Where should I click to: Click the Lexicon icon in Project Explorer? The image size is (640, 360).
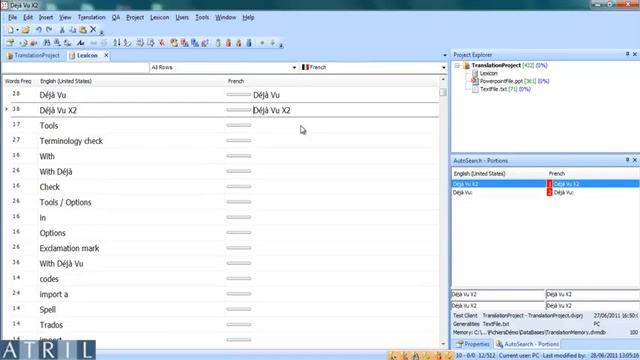coord(475,73)
